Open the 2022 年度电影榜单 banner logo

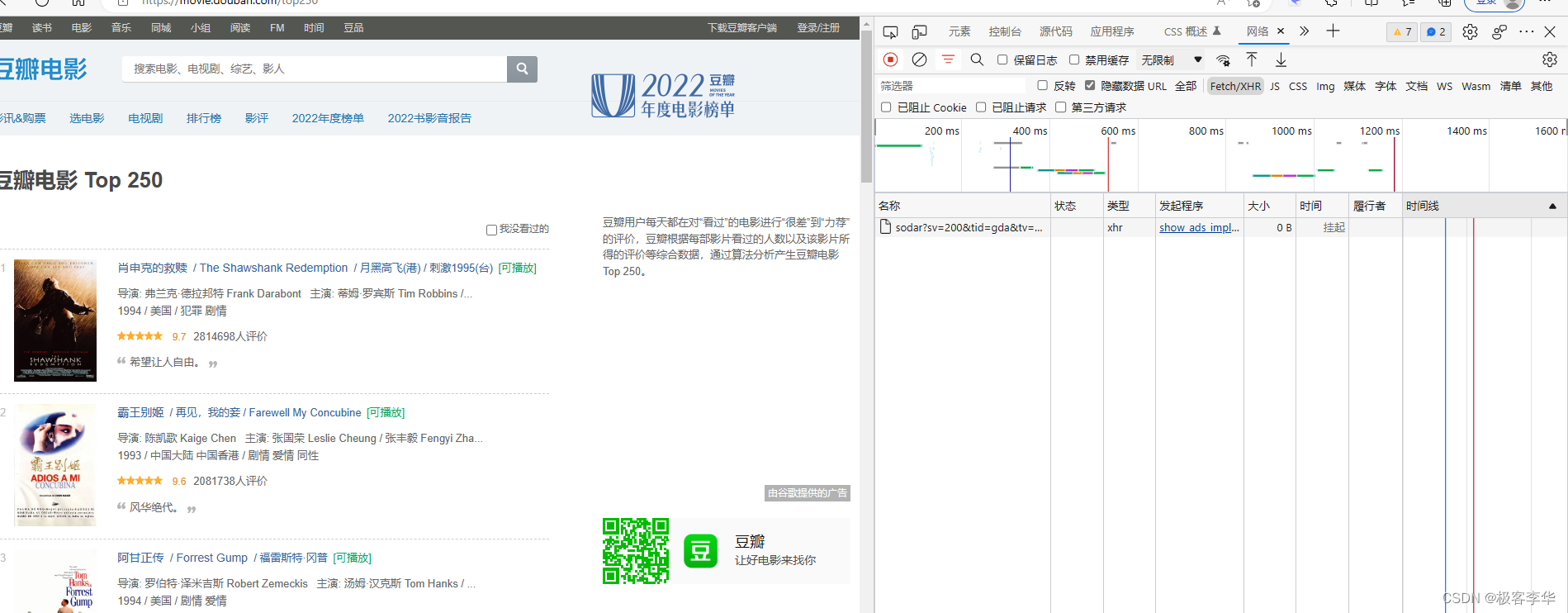[663, 96]
